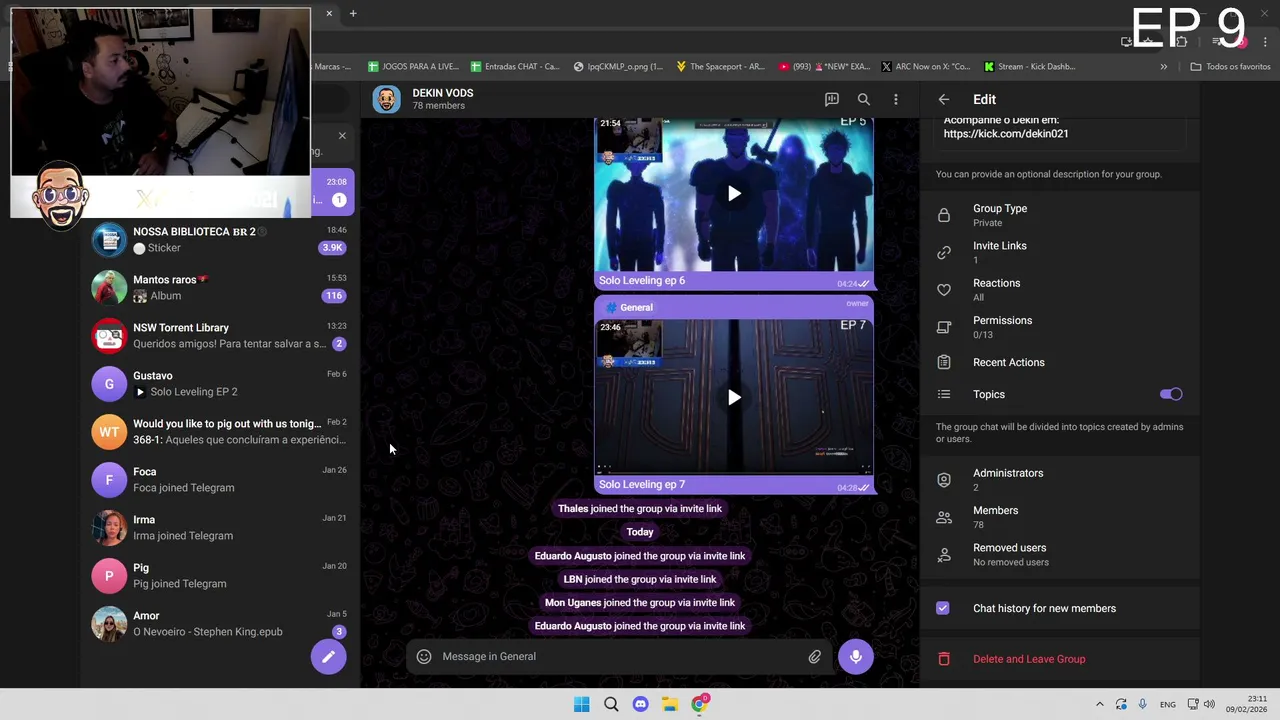This screenshot has width=1280, height=720.
Task: Go back from the Edit panel
Action: tap(943, 99)
